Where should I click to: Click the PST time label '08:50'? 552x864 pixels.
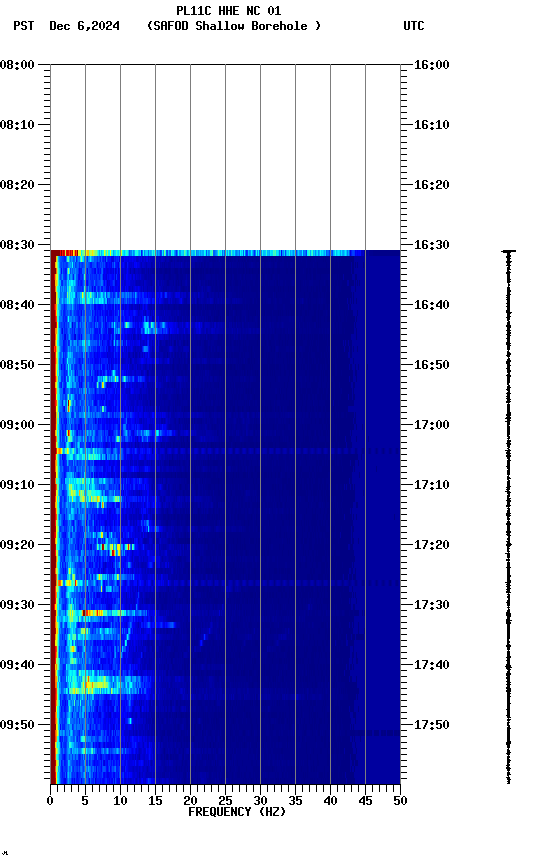pyautogui.click(x=17, y=365)
